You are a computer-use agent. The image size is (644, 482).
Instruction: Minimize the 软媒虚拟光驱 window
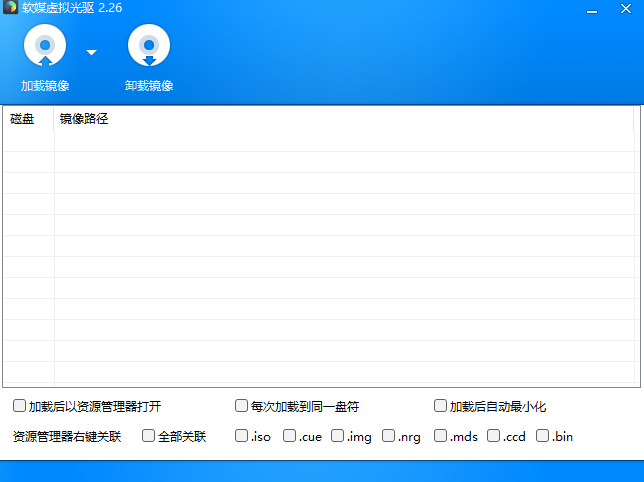coord(592,9)
